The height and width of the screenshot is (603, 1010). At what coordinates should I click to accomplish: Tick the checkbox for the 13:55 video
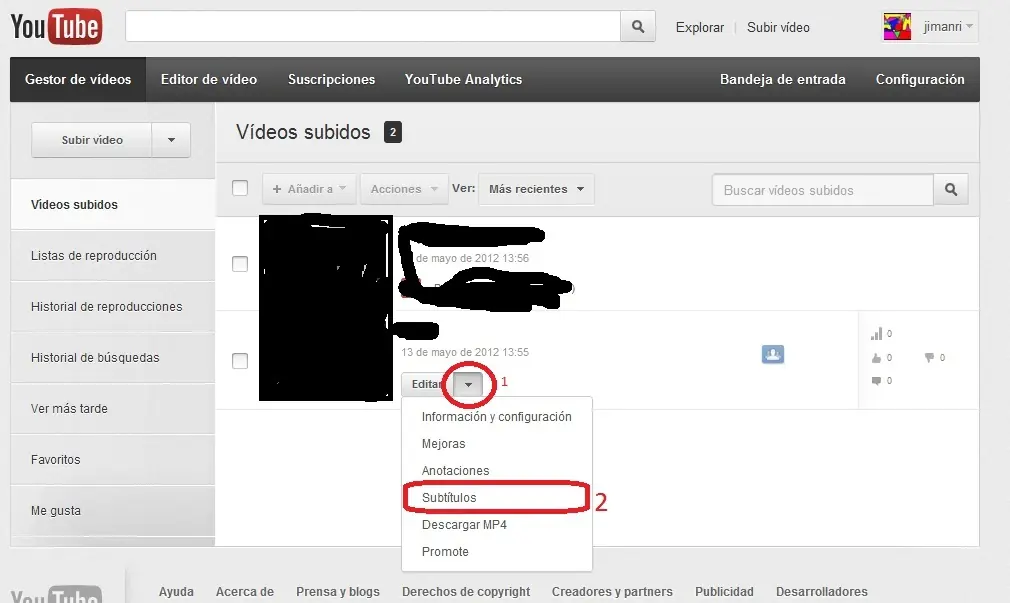pyautogui.click(x=240, y=361)
